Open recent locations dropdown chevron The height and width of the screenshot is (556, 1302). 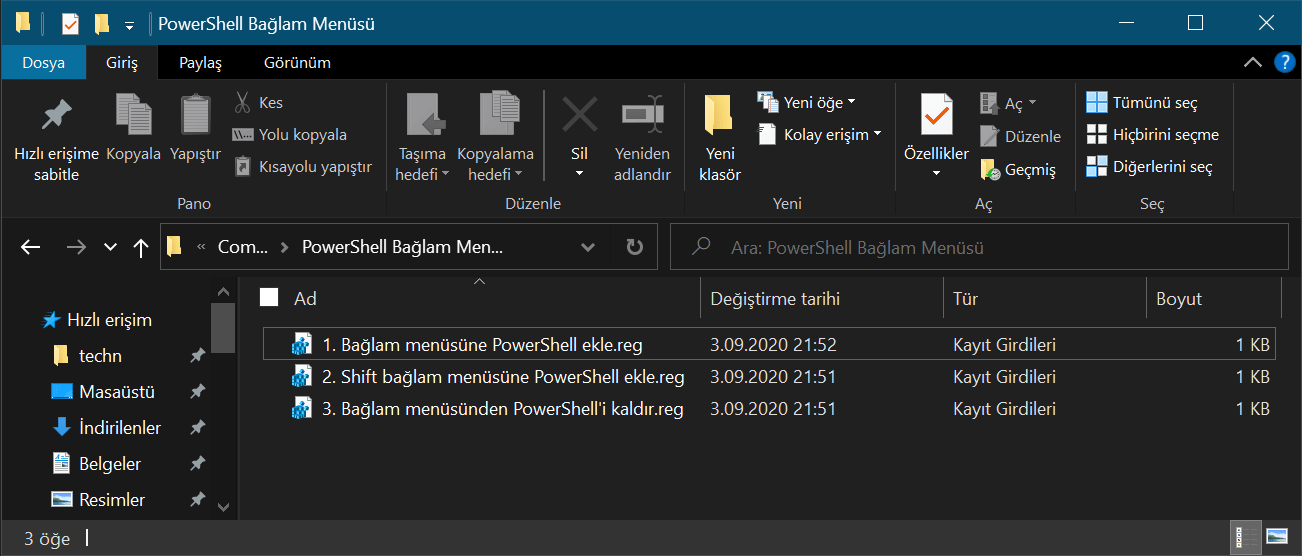pos(110,247)
